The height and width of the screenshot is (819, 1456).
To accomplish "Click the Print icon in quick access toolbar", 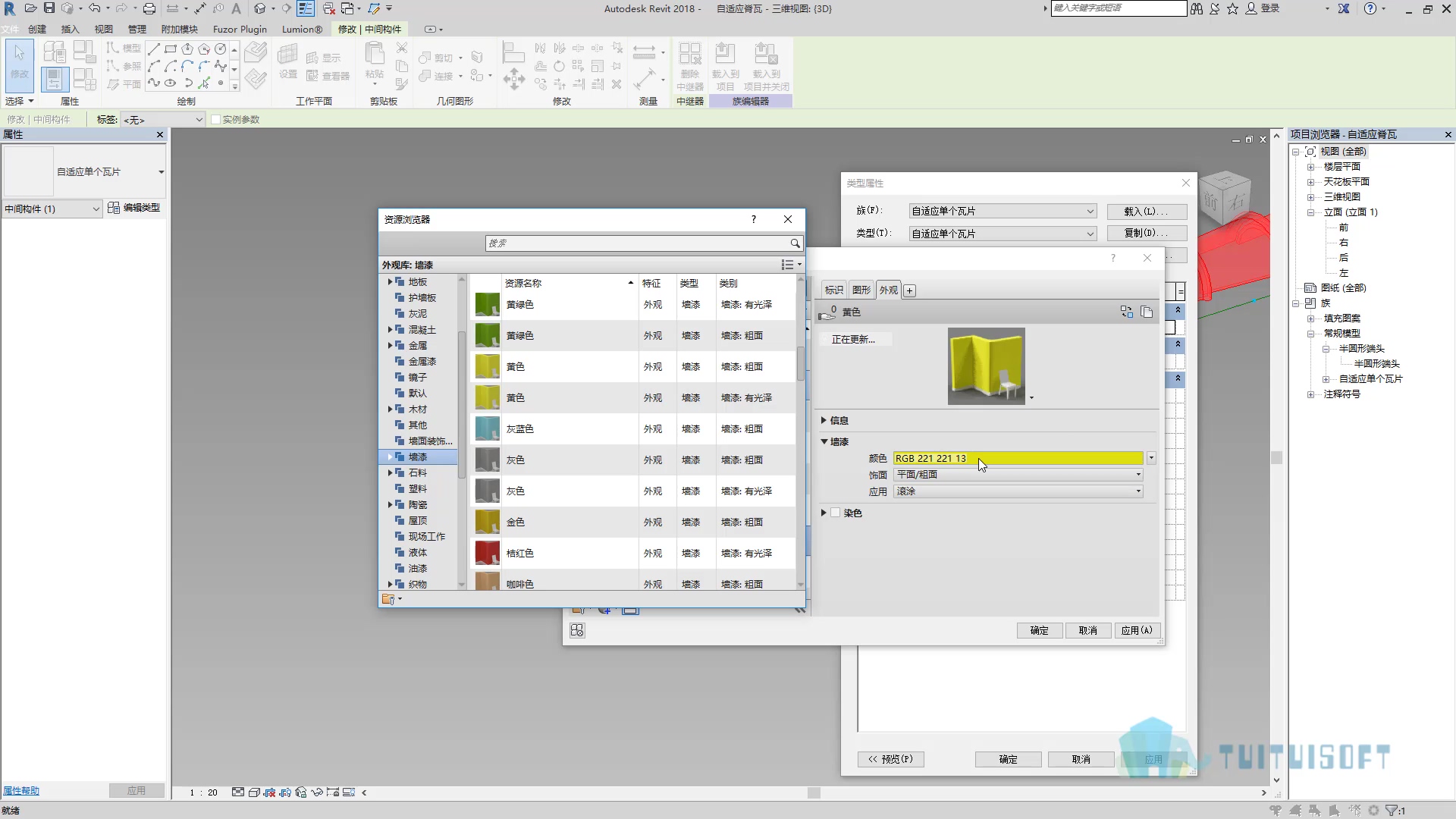I will click(149, 8).
